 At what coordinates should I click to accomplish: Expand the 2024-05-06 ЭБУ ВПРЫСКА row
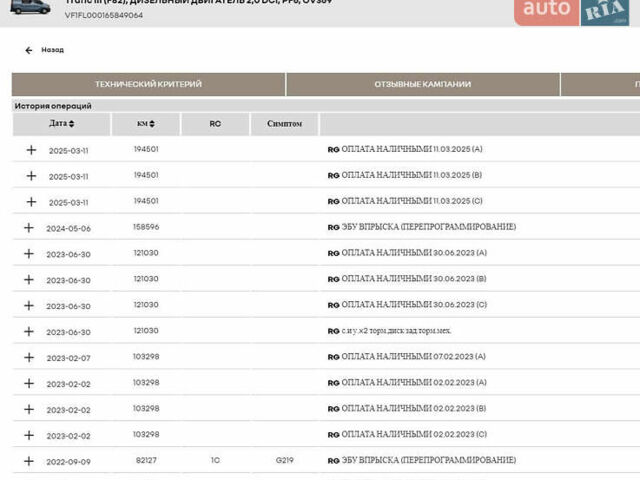[29, 228]
